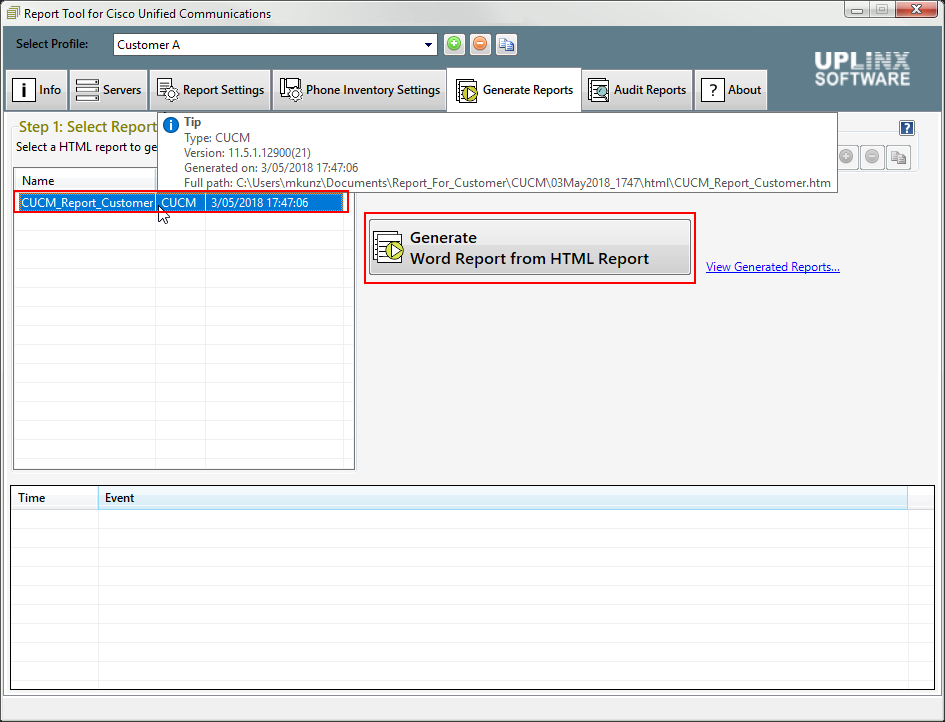This screenshot has height=722, width=945.
Task: Click Generate Word Report from HTML Report
Action: 530,248
